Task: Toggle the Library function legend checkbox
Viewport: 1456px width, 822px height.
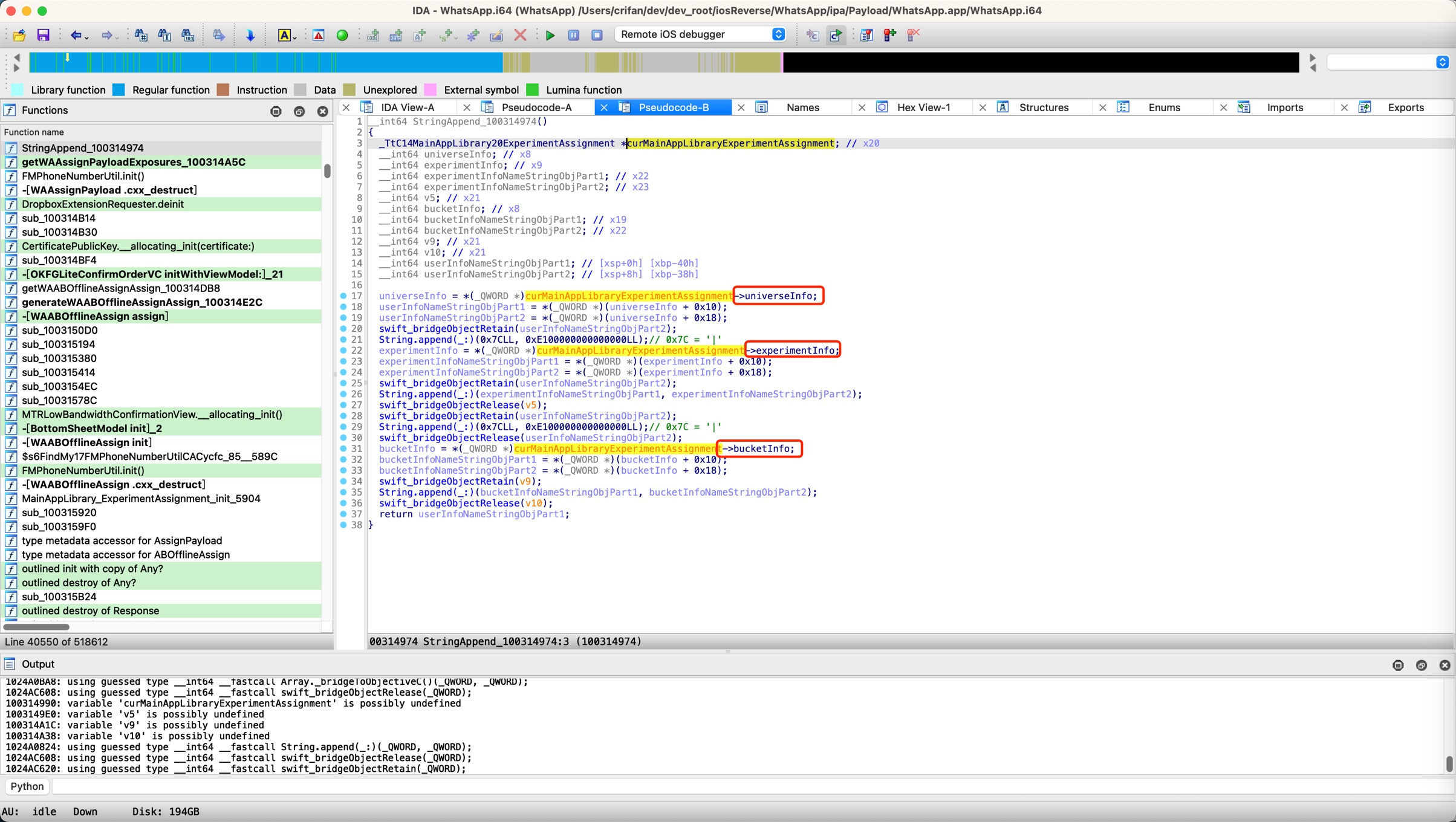Action: 18,89
